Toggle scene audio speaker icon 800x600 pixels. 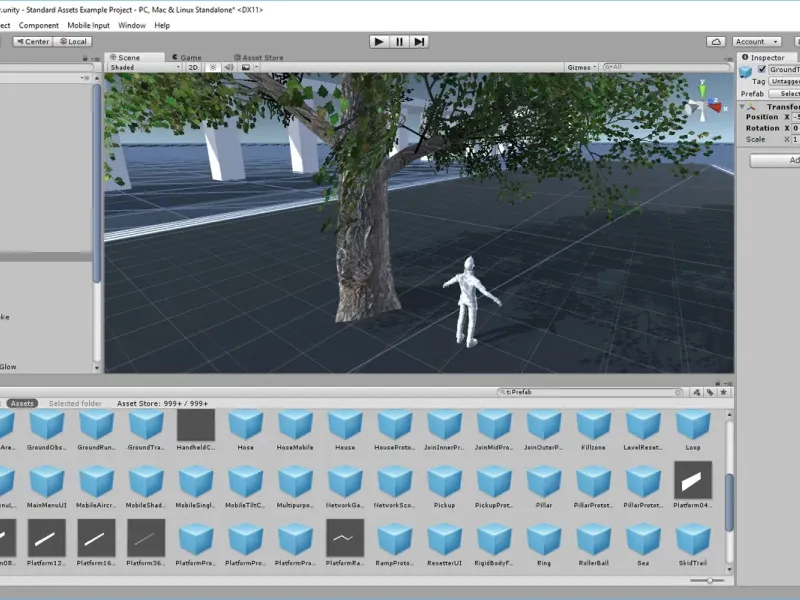pyautogui.click(x=229, y=67)
